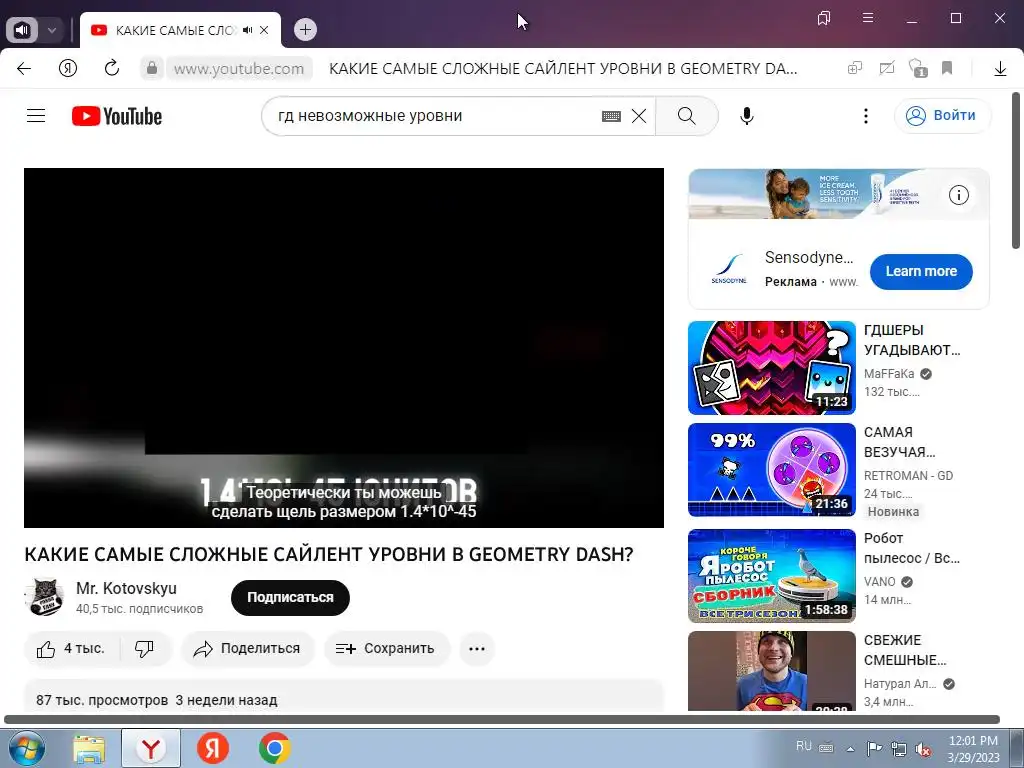The height and width of the screenshot is (768, 1024).
Task: Start voice search with microphone
Action: [x=747, y=116]
